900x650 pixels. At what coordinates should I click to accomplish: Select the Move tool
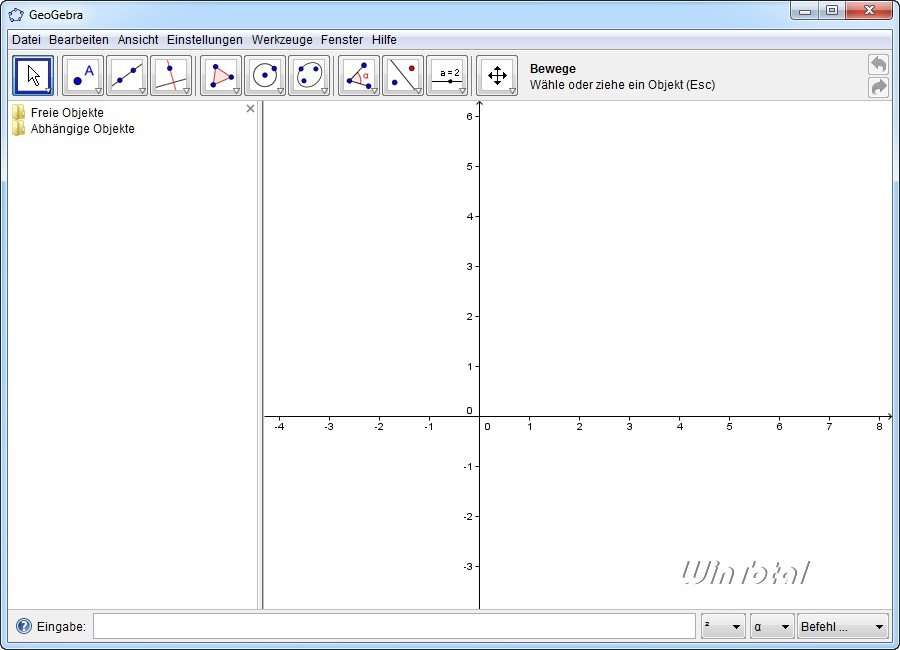click(x=33, y=75)
